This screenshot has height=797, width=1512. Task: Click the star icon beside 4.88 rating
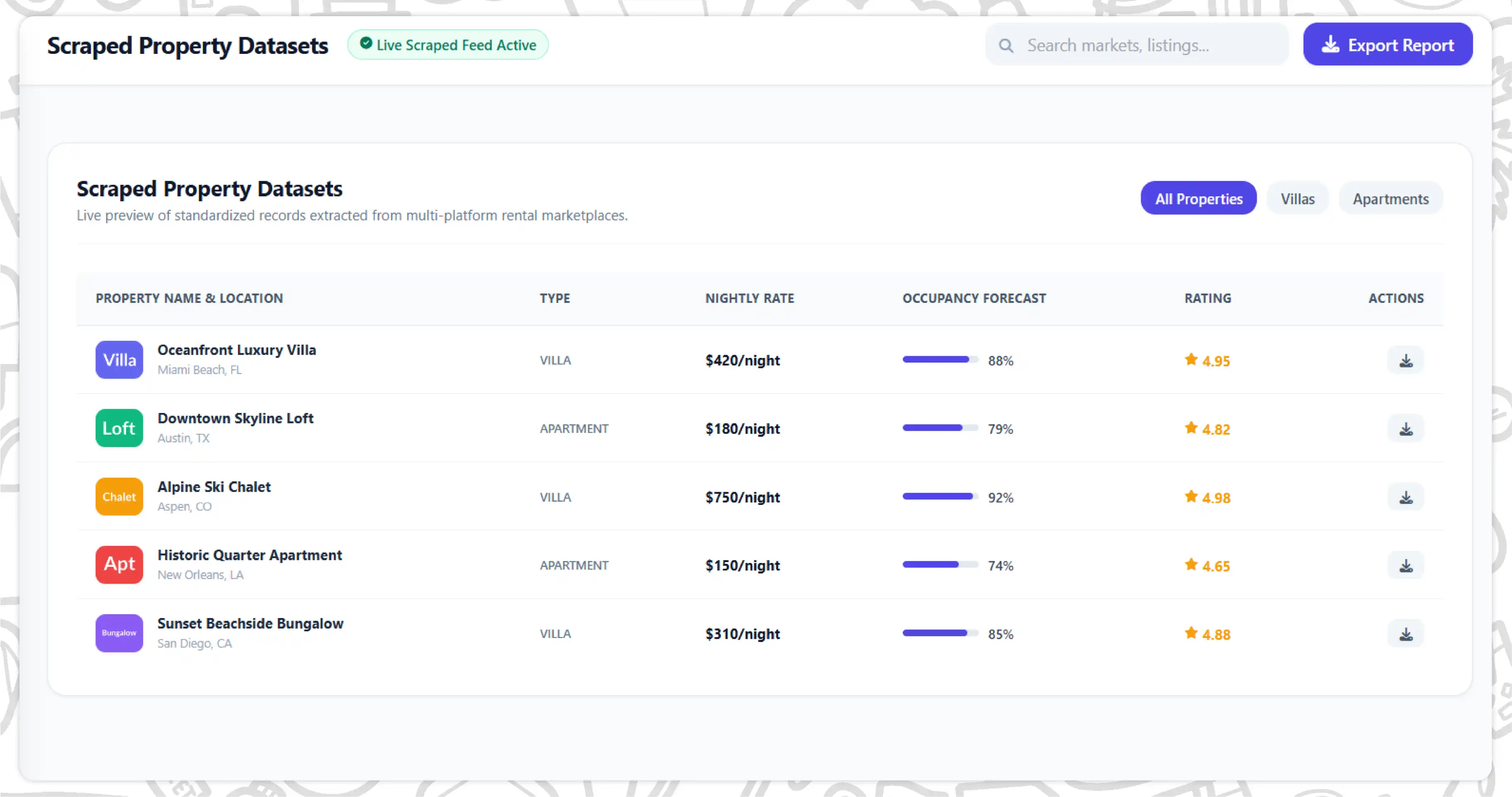click(x=1190, y=633)
